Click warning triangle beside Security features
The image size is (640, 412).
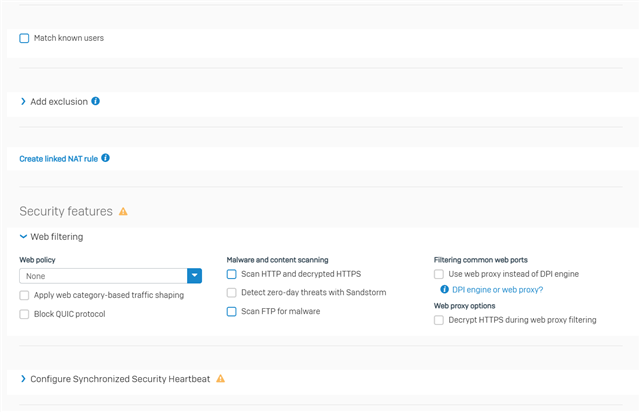123,212
